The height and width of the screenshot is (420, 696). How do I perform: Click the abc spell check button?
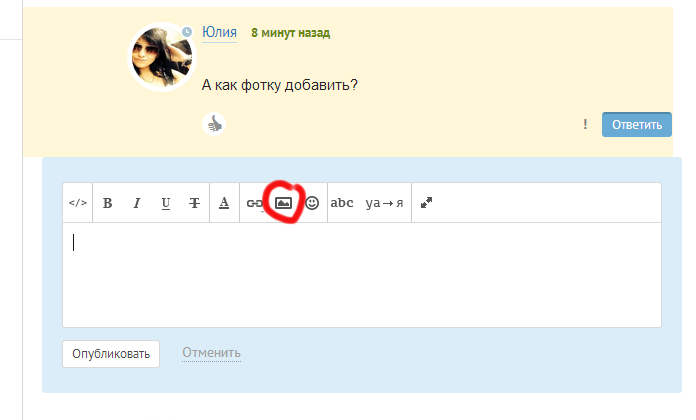(x=342, y=203)
